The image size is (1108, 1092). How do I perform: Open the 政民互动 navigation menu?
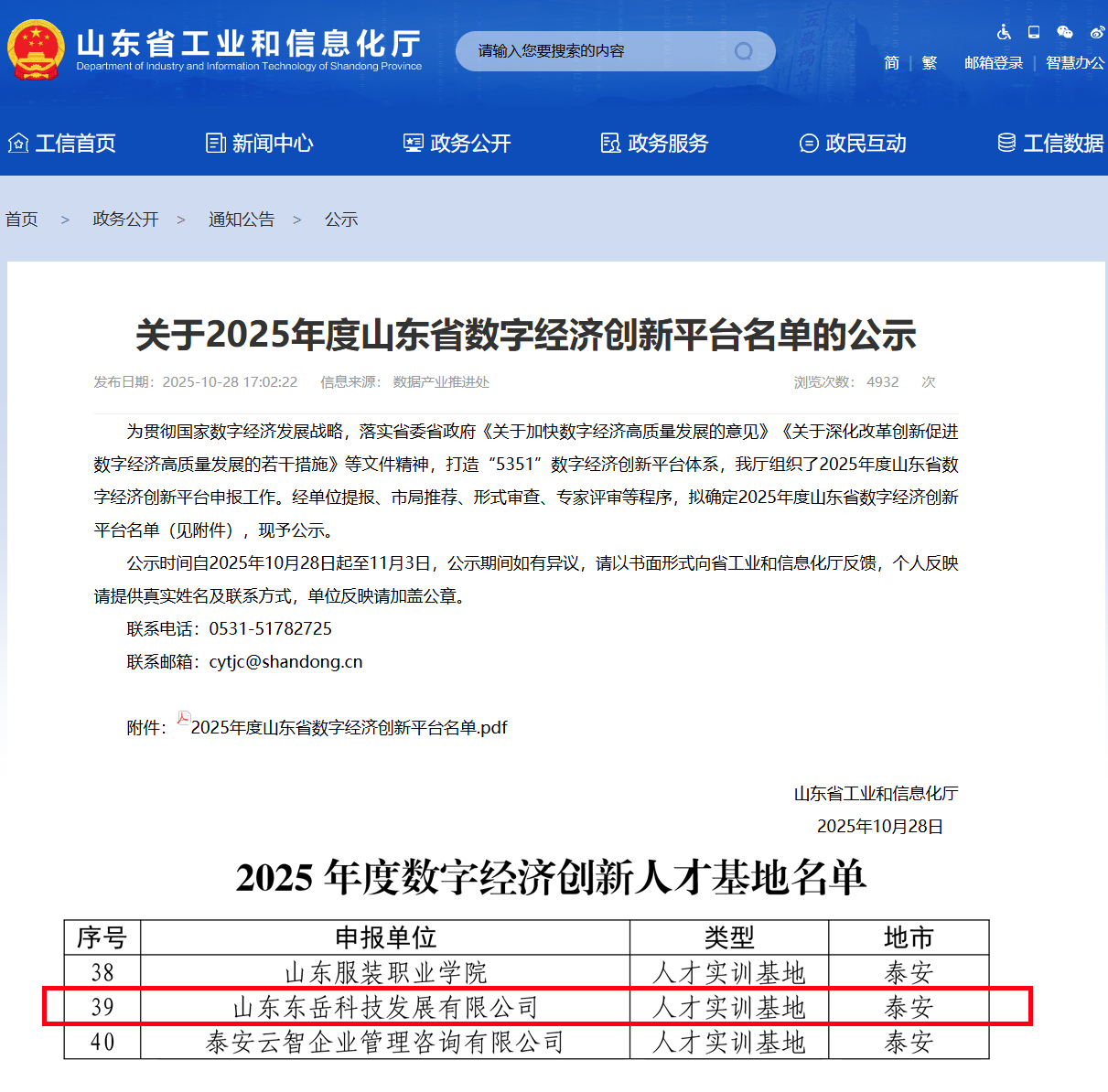(853, 144)
